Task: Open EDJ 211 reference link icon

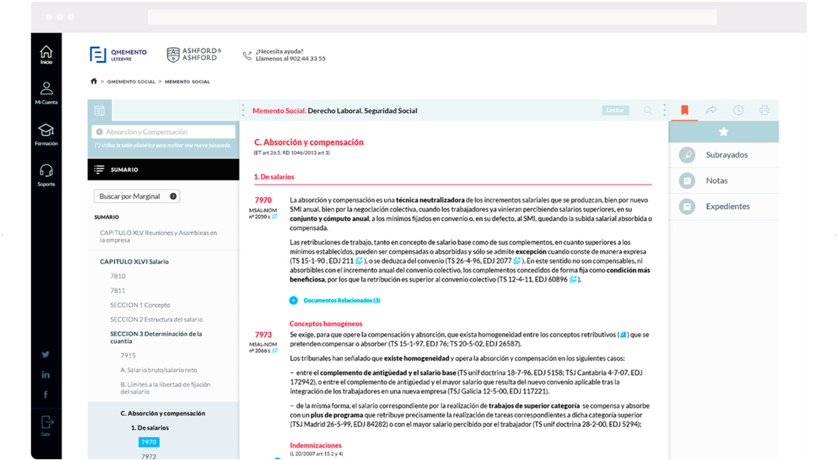Action: tap(359, 261)
